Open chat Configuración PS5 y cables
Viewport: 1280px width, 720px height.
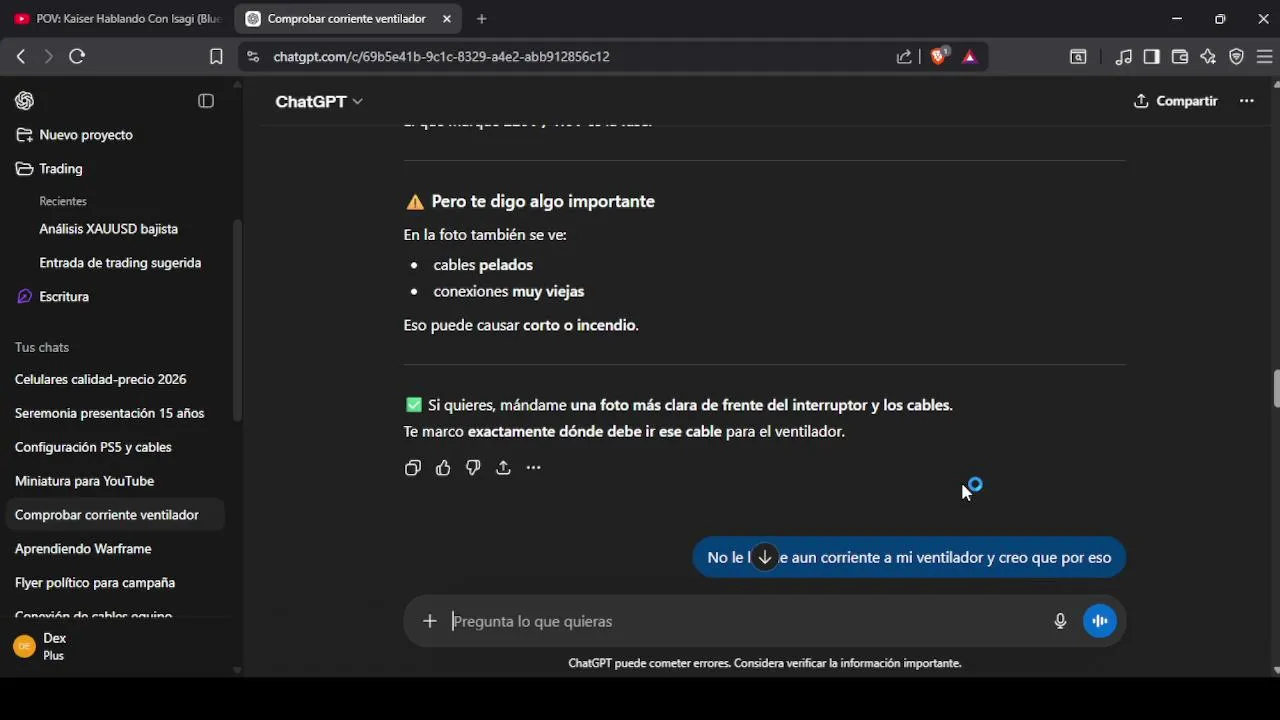tap(93, 448)
